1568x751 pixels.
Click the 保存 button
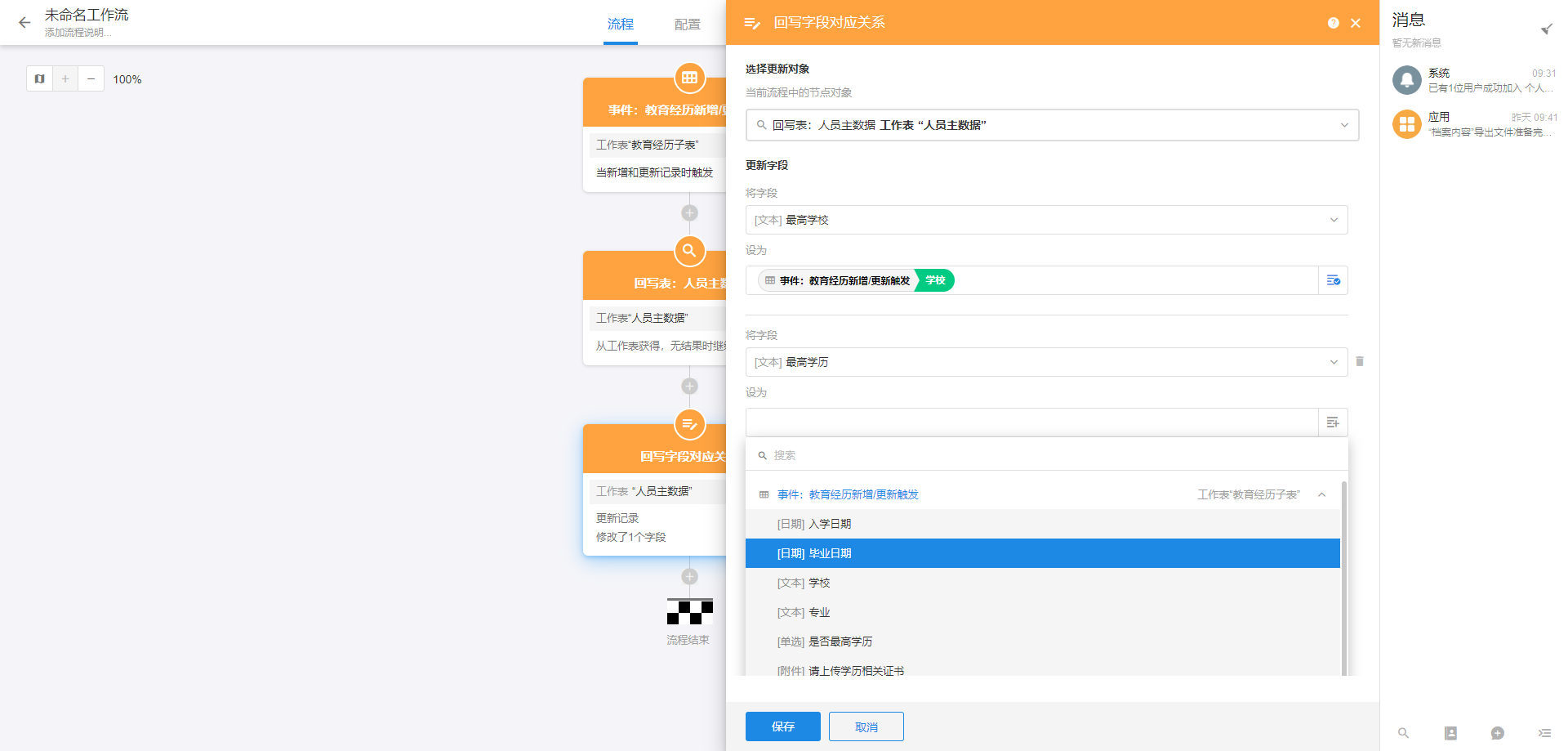click(782, 726)
